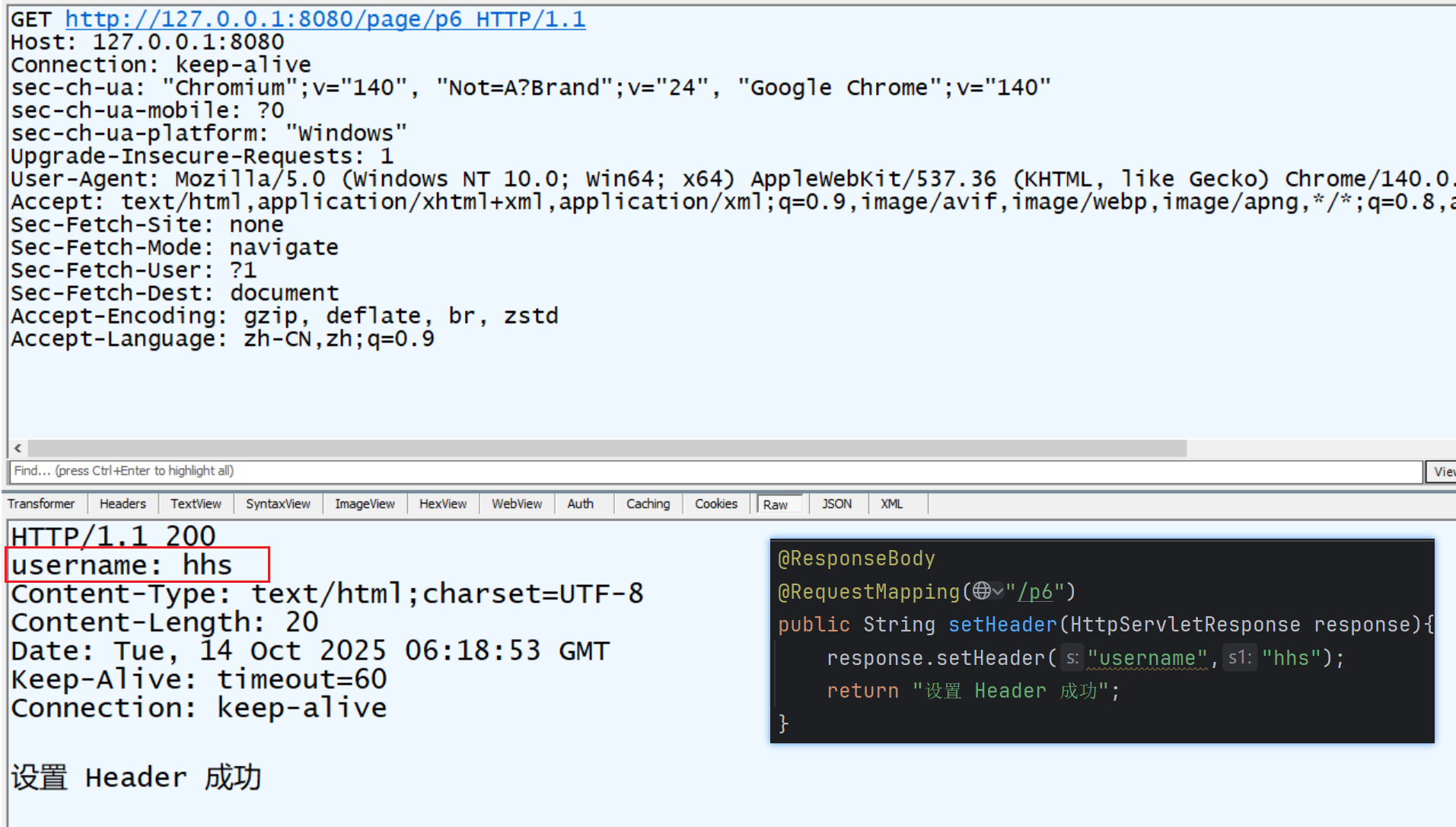Click the Find search input field
Viewport: 1456px width, 827px height.
click(715, 471)
